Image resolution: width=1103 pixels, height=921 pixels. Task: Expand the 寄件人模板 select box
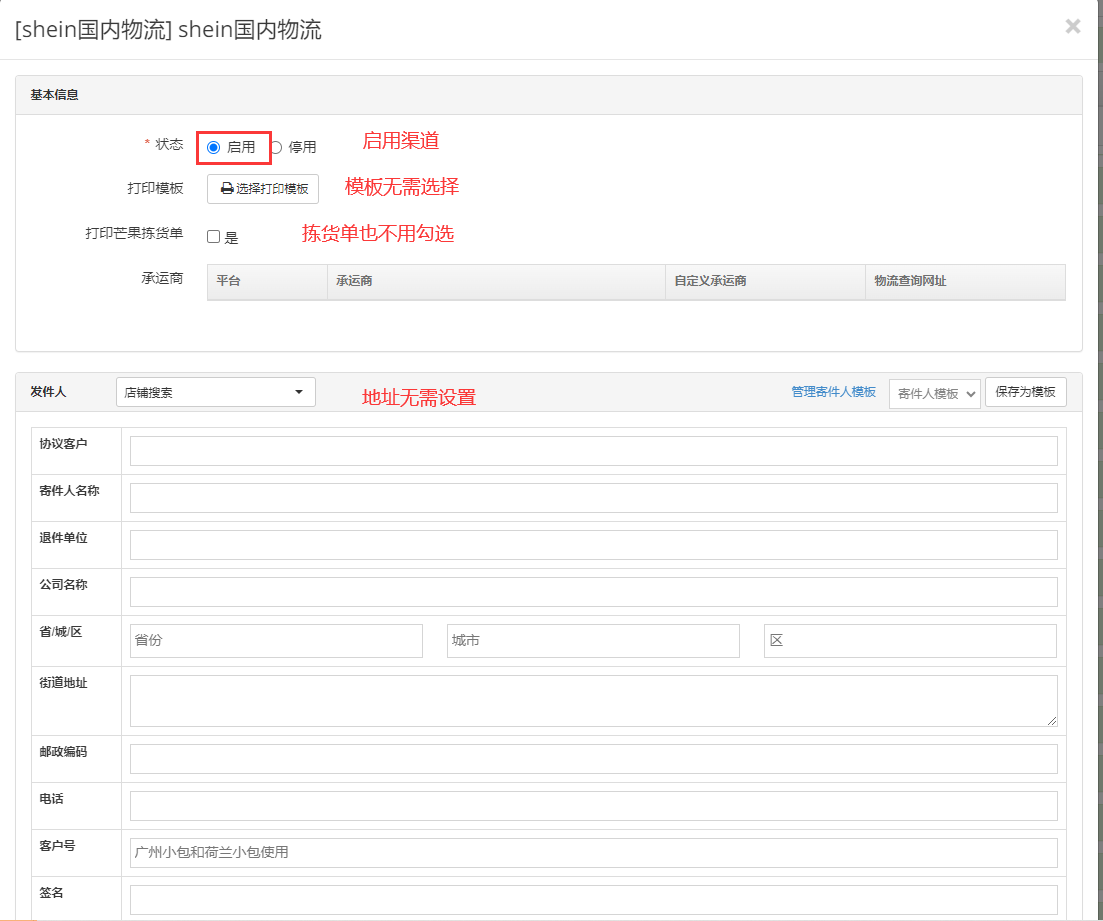(934, 393)
